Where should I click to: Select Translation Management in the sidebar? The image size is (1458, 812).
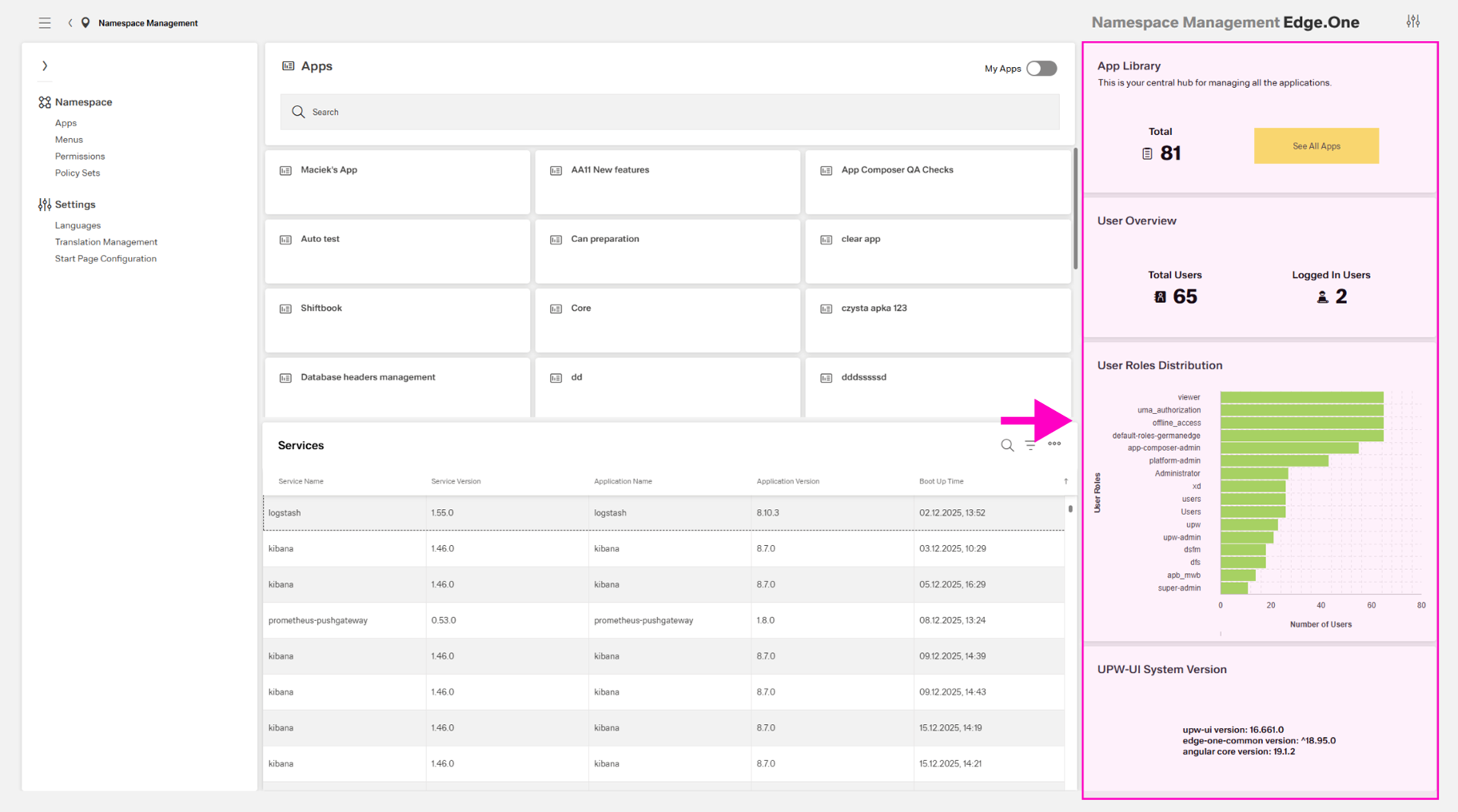click(106, 242)
